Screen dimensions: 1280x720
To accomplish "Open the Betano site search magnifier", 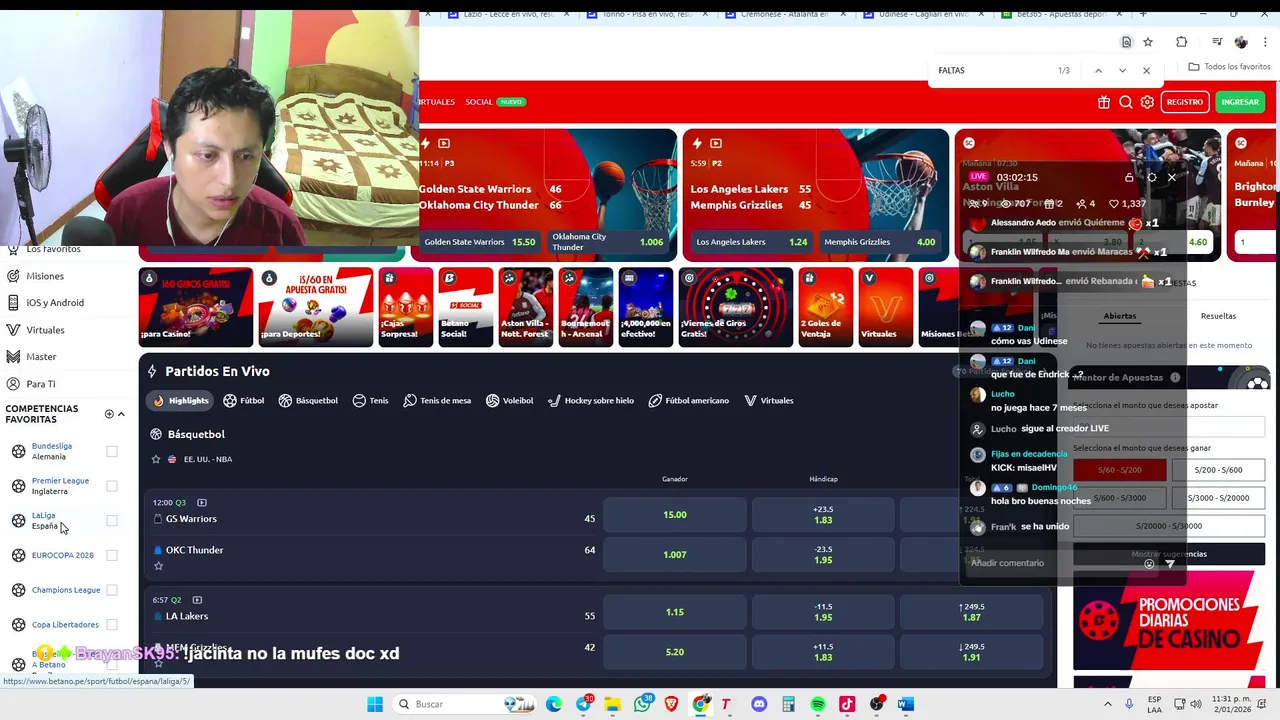I will click(x=1126, y=102).
